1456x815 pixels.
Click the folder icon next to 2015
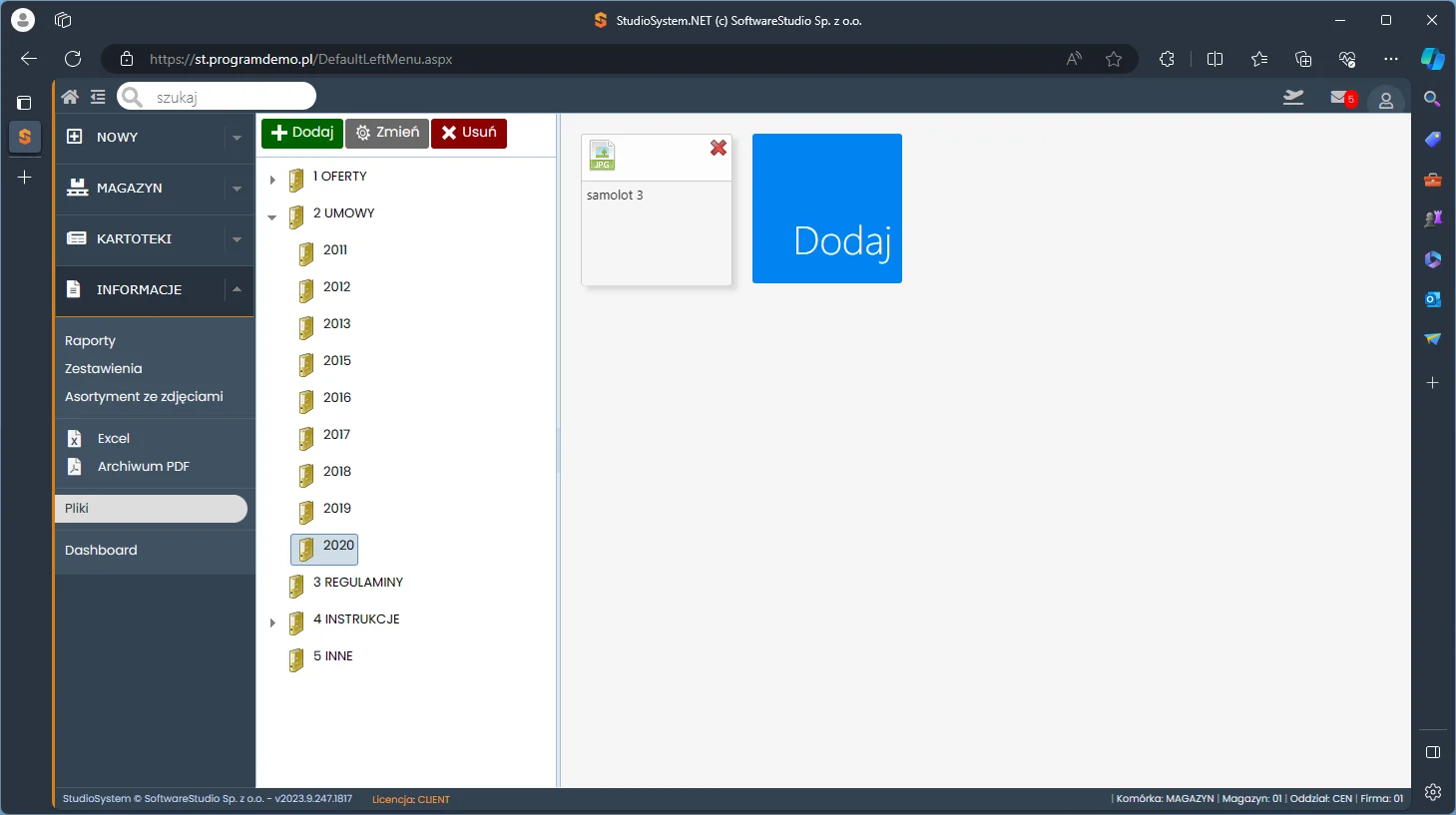pyautogui.click(x=306, y=364)
